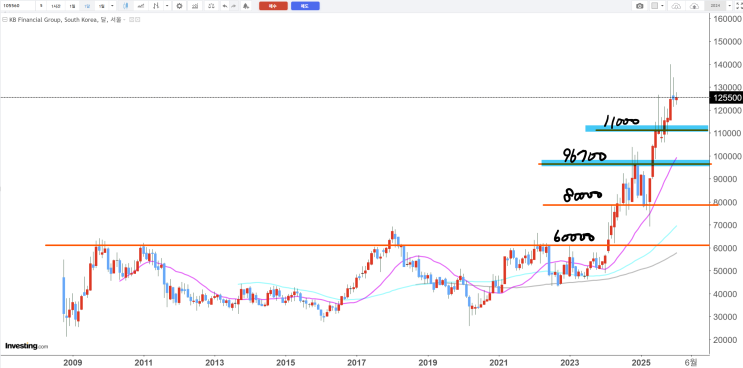Load chart layout from cloud
The width and height of the screenshot is (743, 368).
click(676, 6)
